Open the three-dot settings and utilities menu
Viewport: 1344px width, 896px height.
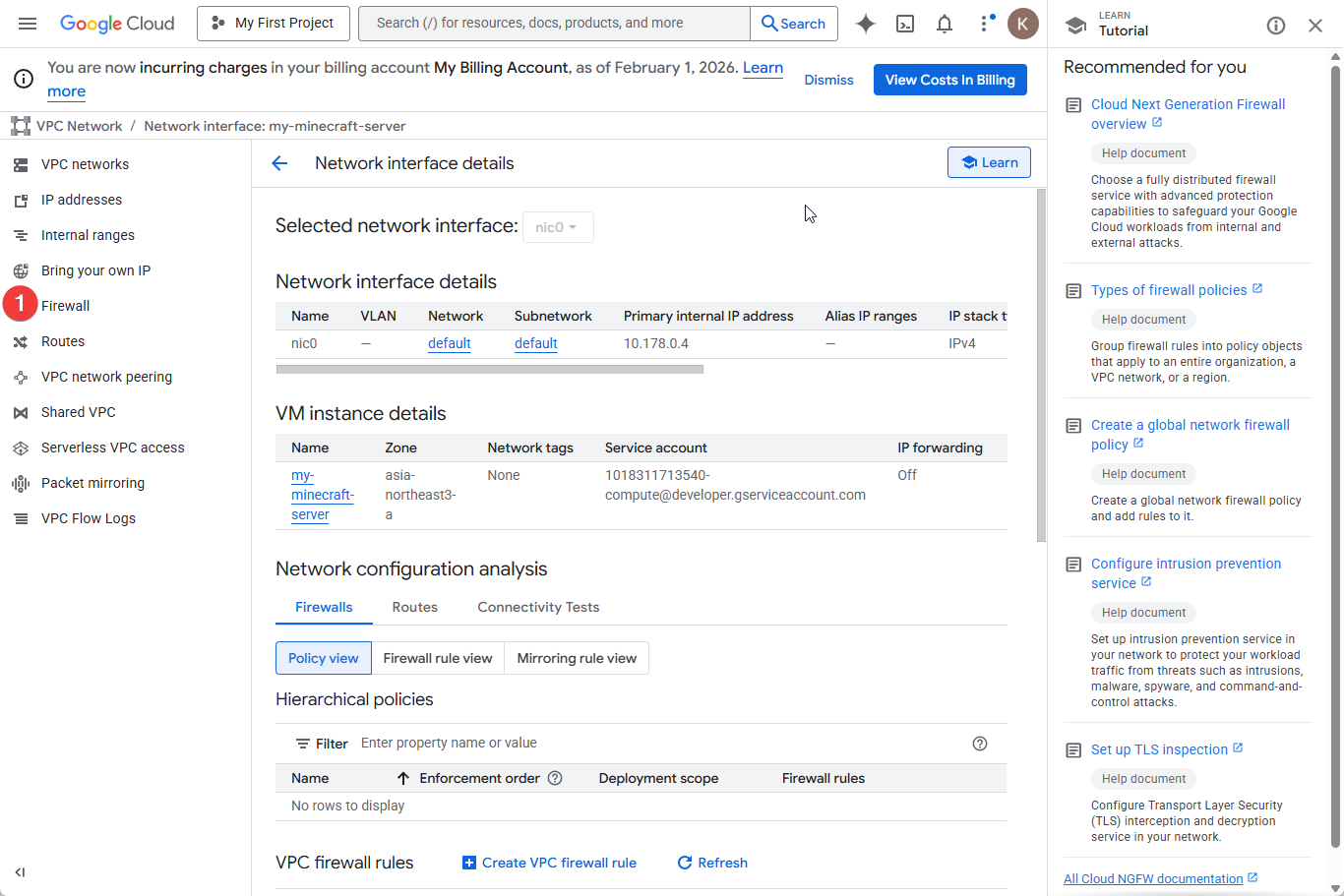point(985,24)
